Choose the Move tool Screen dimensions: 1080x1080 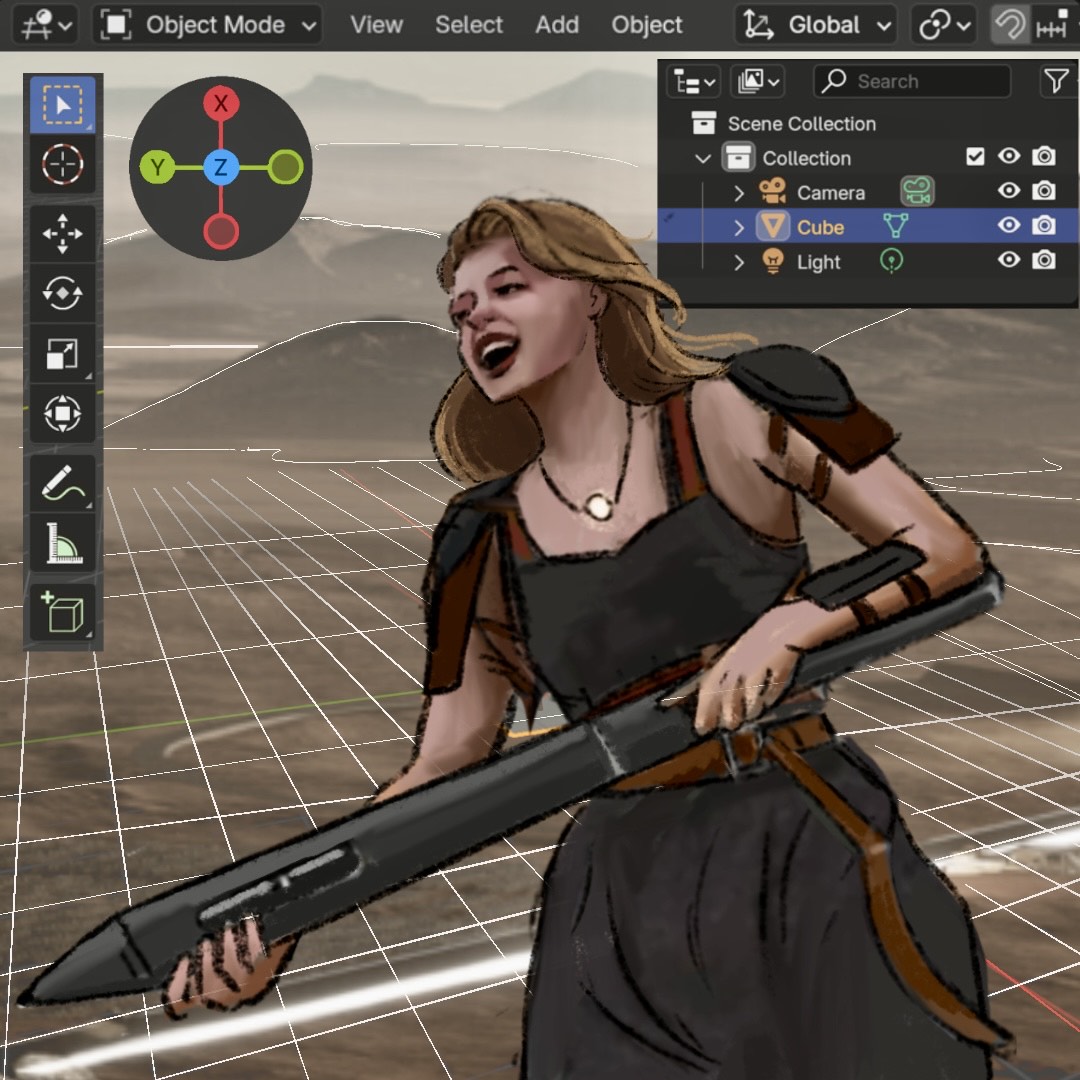(x=63, y=235)
